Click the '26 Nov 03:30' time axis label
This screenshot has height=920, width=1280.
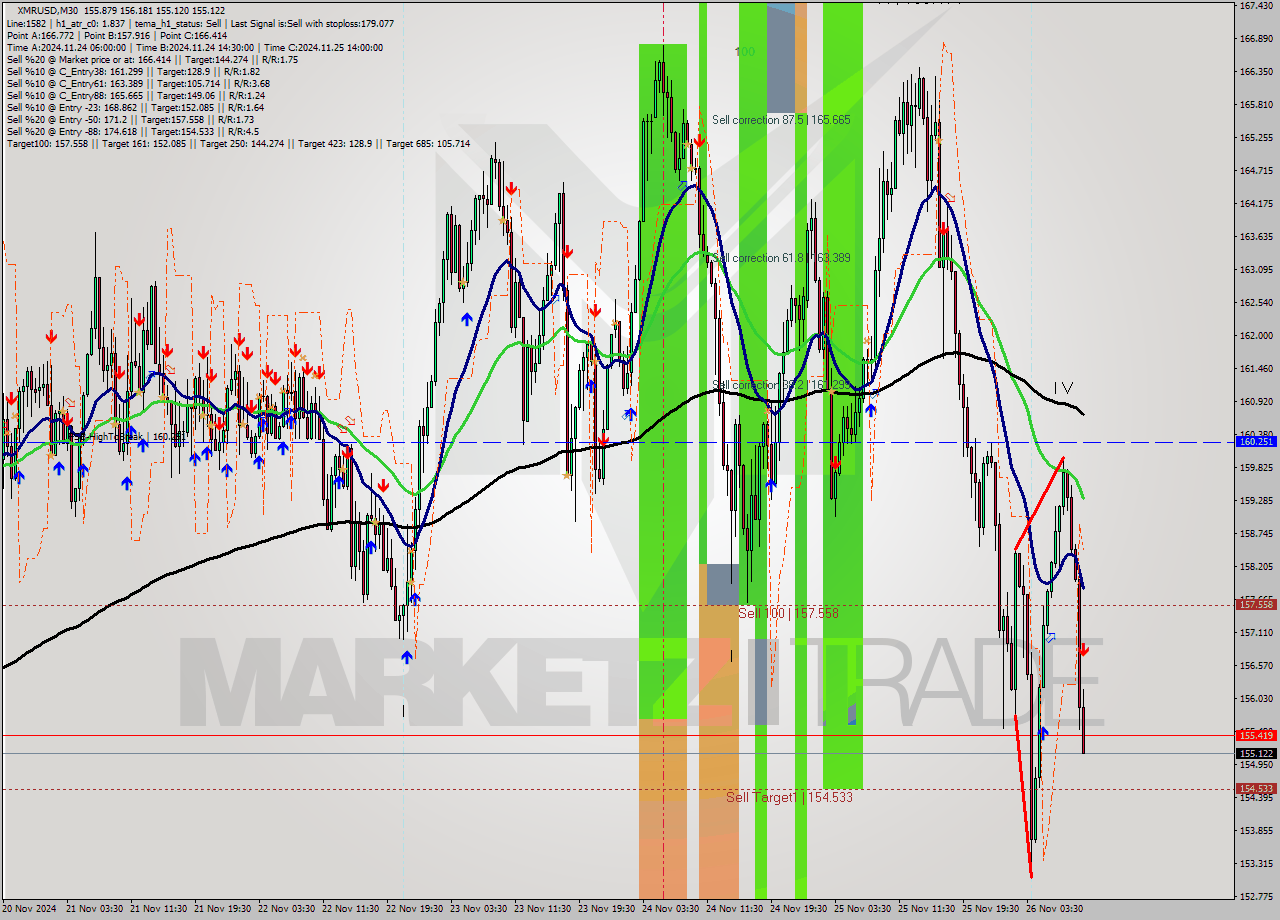pyautogui.click(x=1056, y=909)
